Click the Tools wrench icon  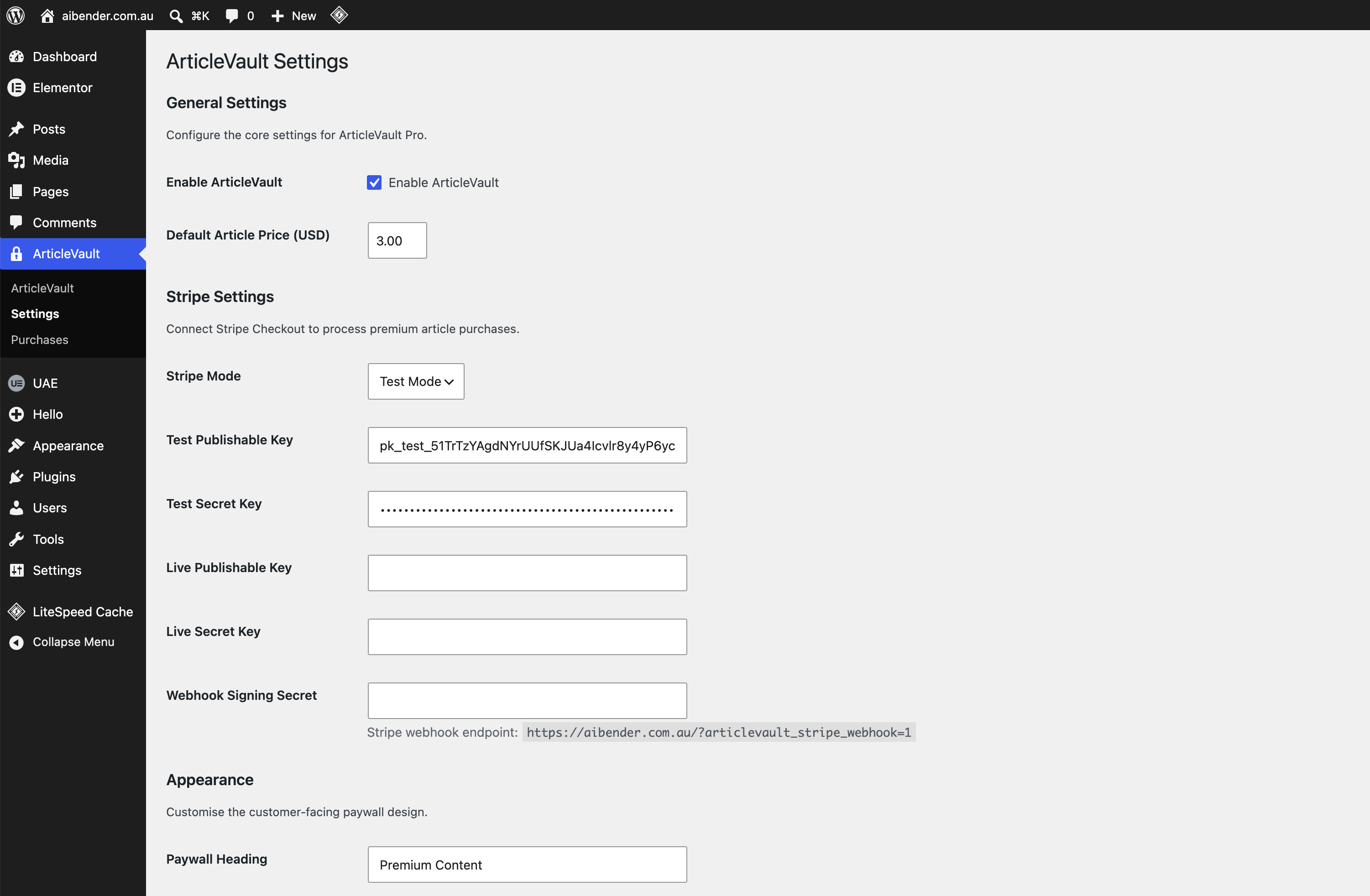pyautogui.click(x=17, y=539)
